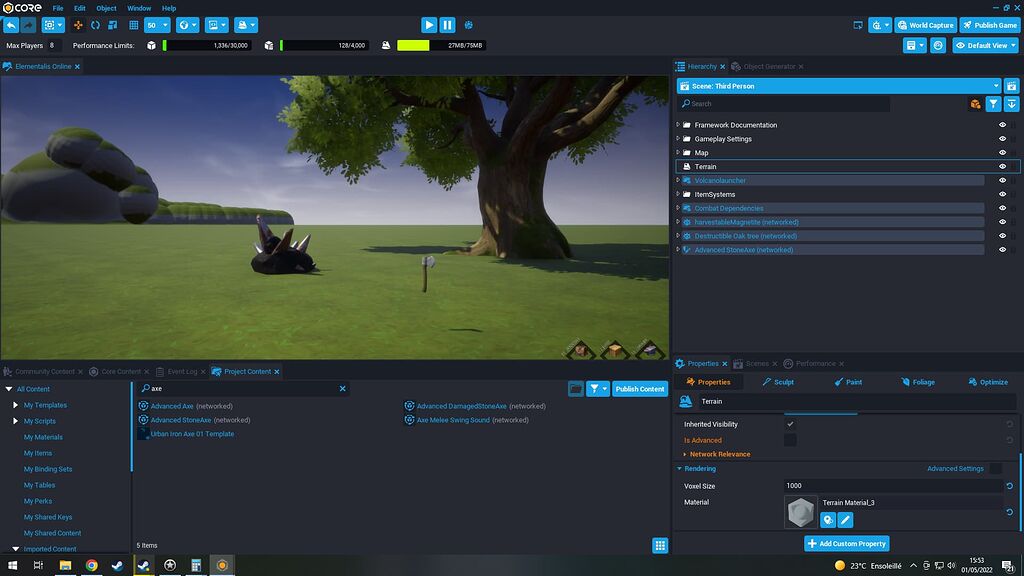Enable the Is Advanced checkbox
This screenshot has width=1024, height=576.
[x=790, y=440]
